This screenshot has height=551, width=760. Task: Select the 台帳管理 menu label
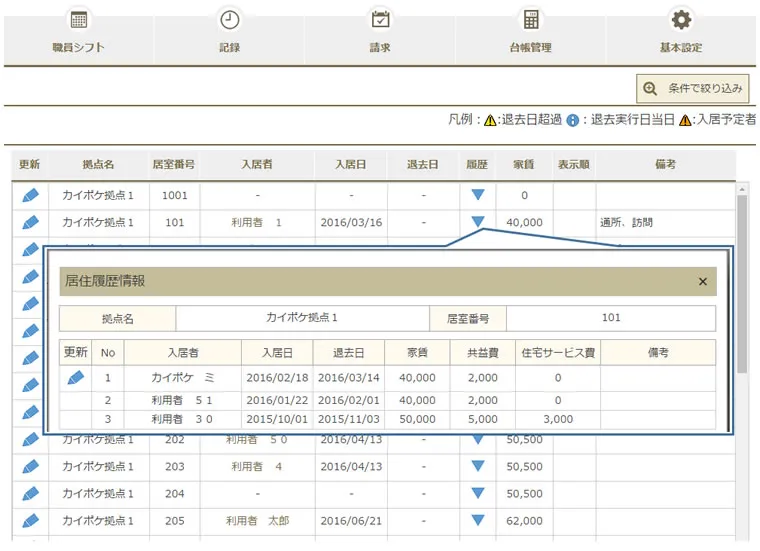coord(531,47)
